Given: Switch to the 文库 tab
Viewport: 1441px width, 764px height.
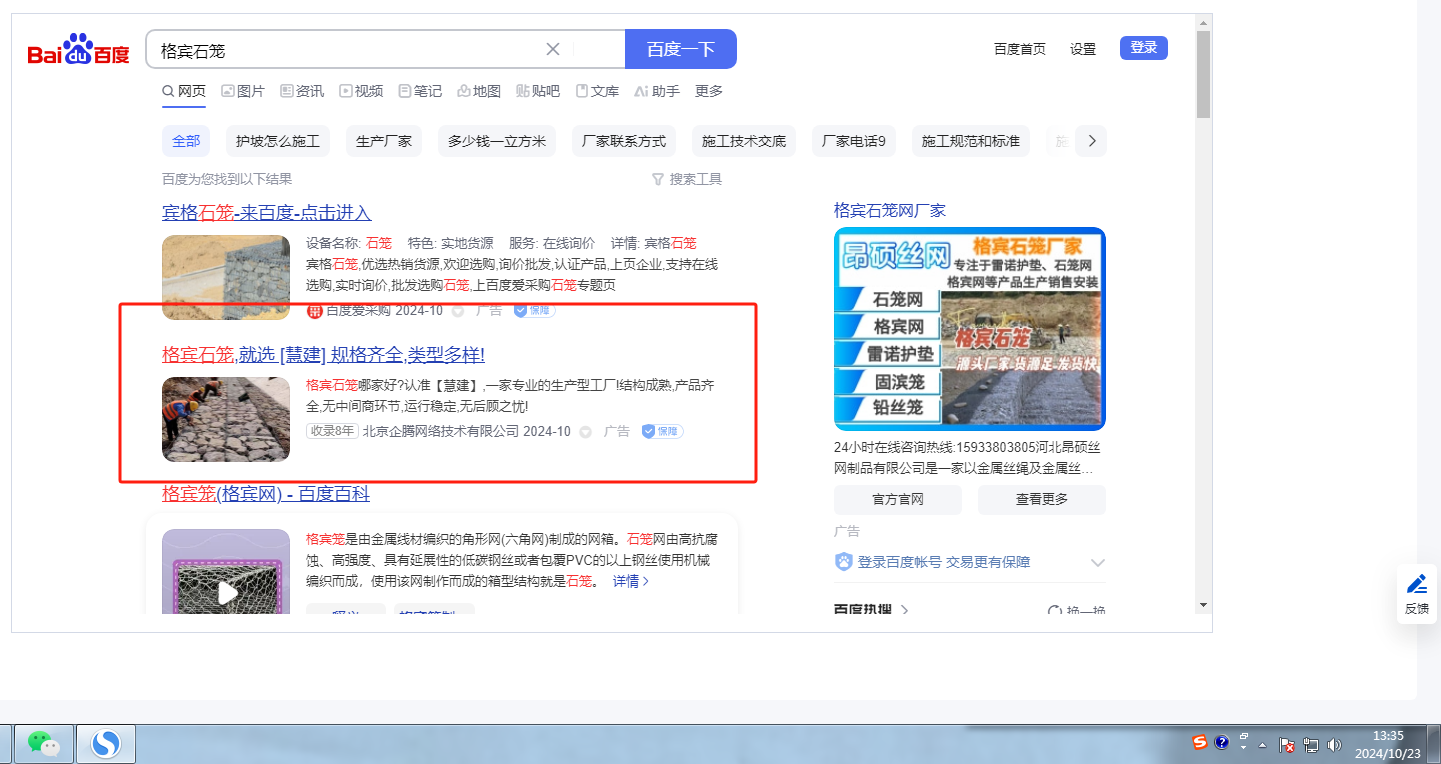Looking at the screenshot, I should [597, 91].
